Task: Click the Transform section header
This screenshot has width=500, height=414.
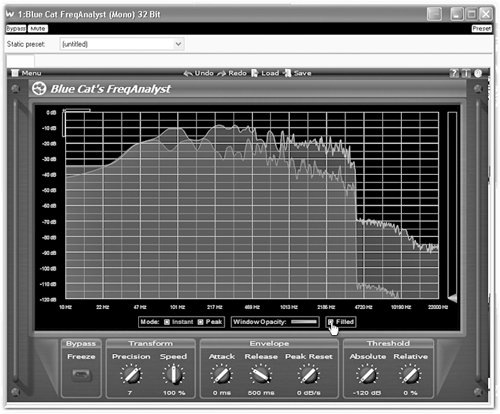Action: coord(150,343)
